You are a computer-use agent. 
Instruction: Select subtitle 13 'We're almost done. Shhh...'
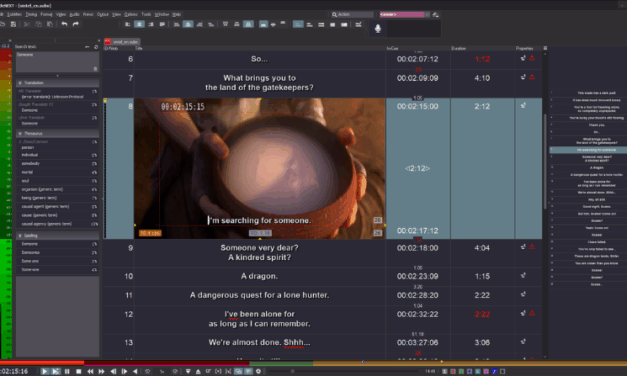[259, 343]
